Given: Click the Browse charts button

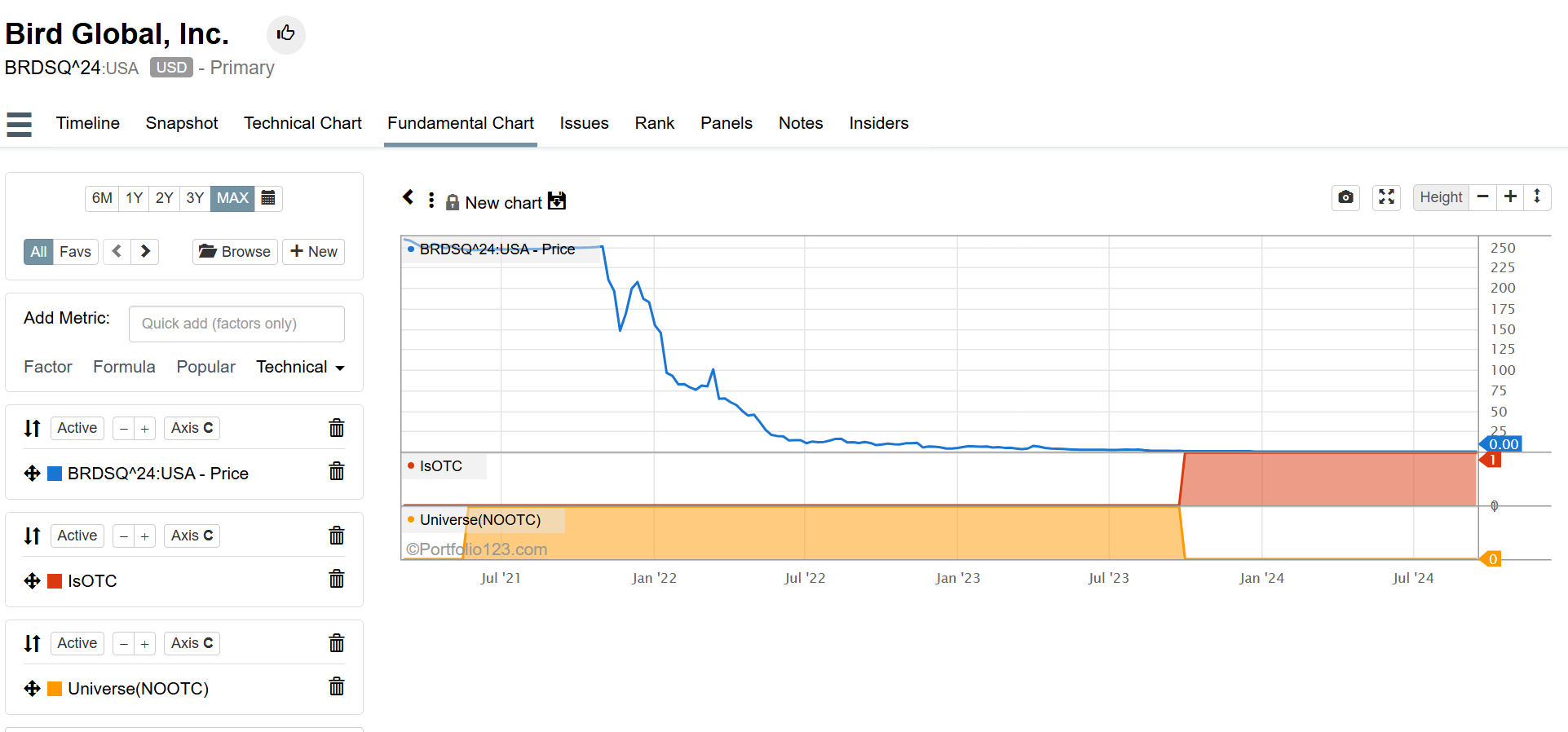Looking at the screenshot, I should tap(235, 252).
